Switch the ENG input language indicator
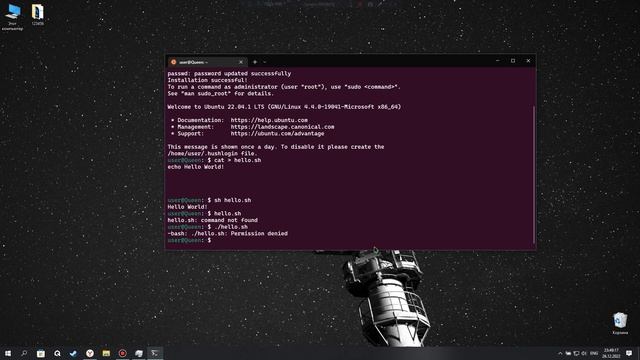The width and height of the screenshot is (640, 360). (594, 353)
